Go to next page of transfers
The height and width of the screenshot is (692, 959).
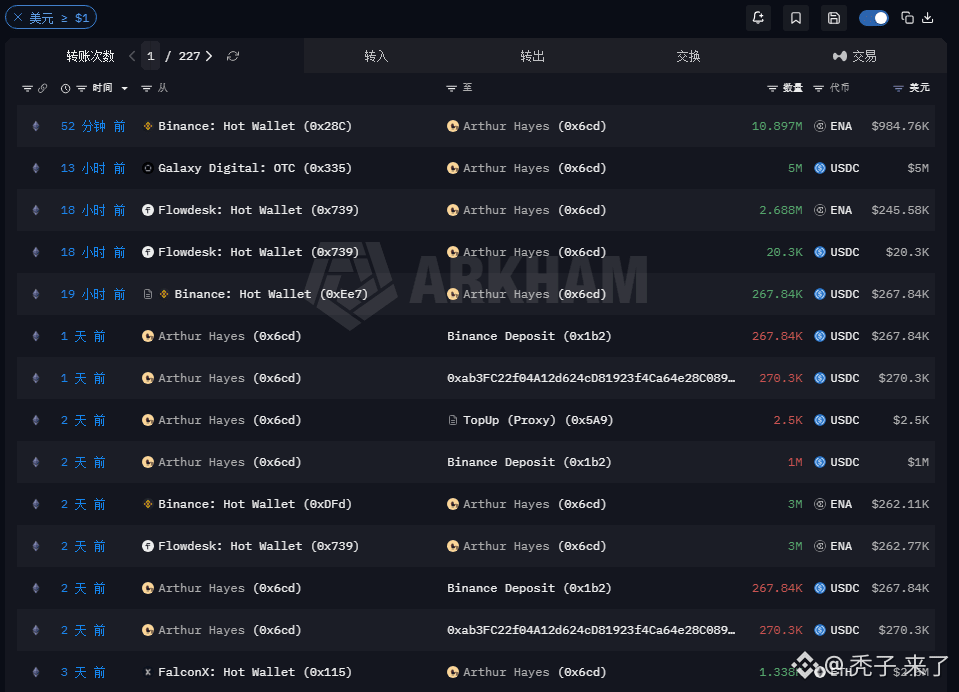coord(209,56)
